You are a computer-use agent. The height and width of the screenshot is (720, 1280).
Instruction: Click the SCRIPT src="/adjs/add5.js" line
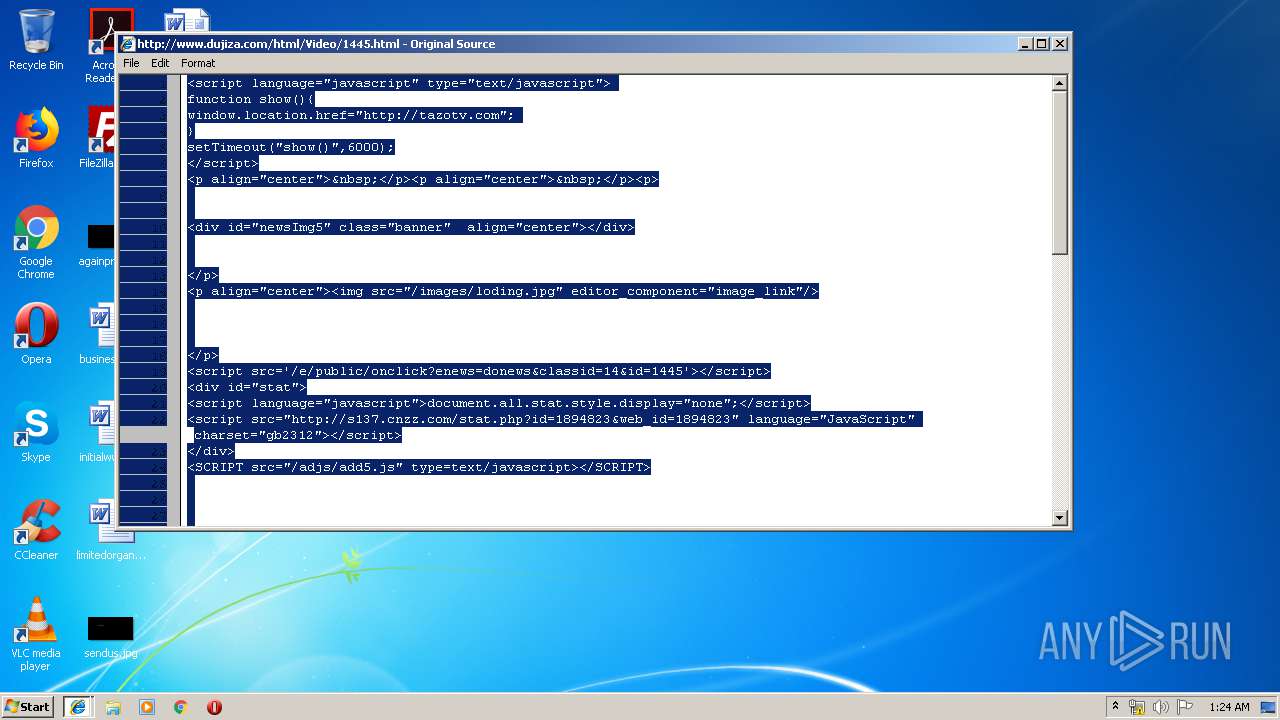[x=419, y=467]
